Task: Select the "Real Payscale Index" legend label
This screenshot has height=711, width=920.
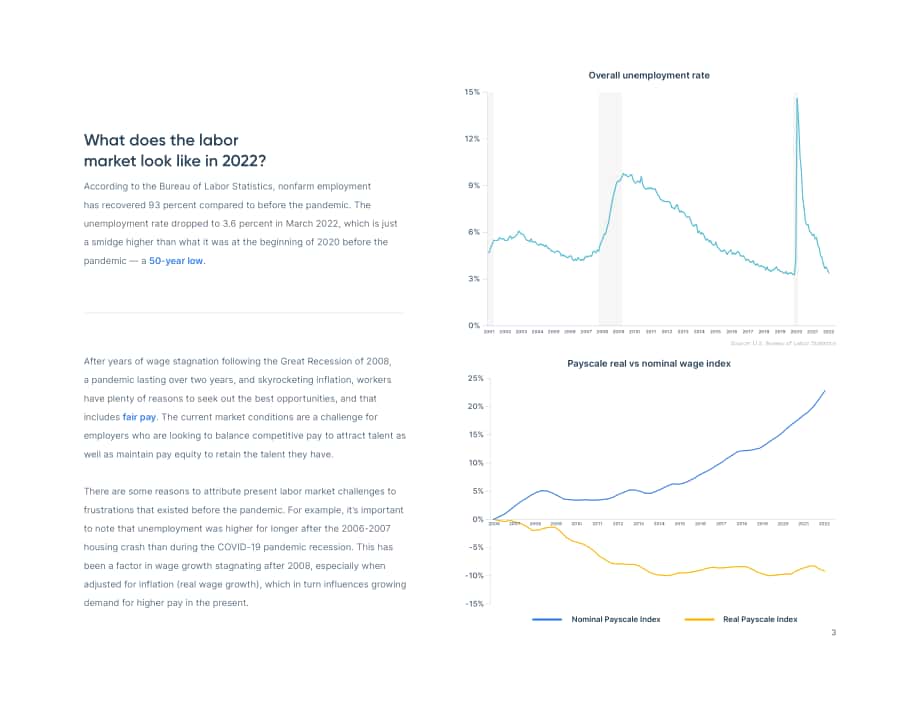Action: pos(760,619)
